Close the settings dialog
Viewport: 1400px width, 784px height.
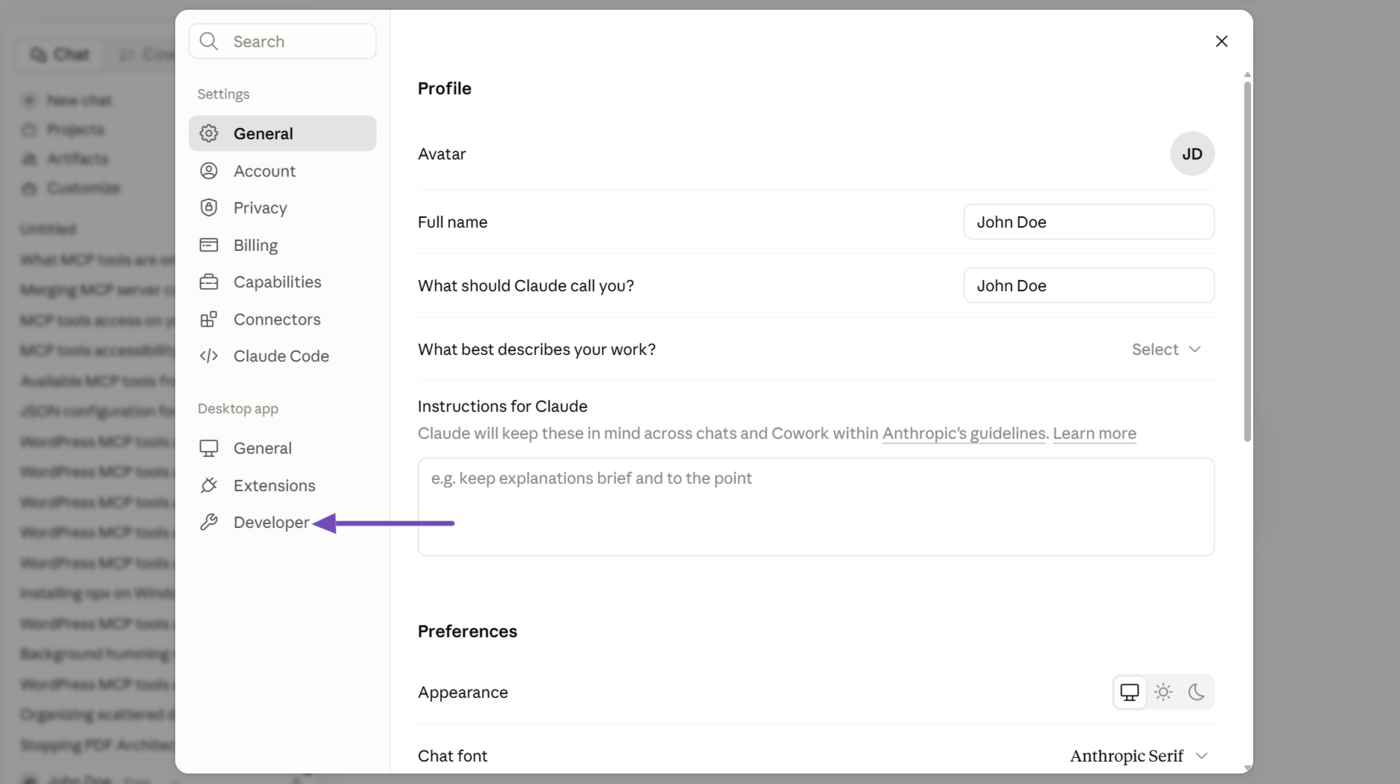(x=1221, y=41)
